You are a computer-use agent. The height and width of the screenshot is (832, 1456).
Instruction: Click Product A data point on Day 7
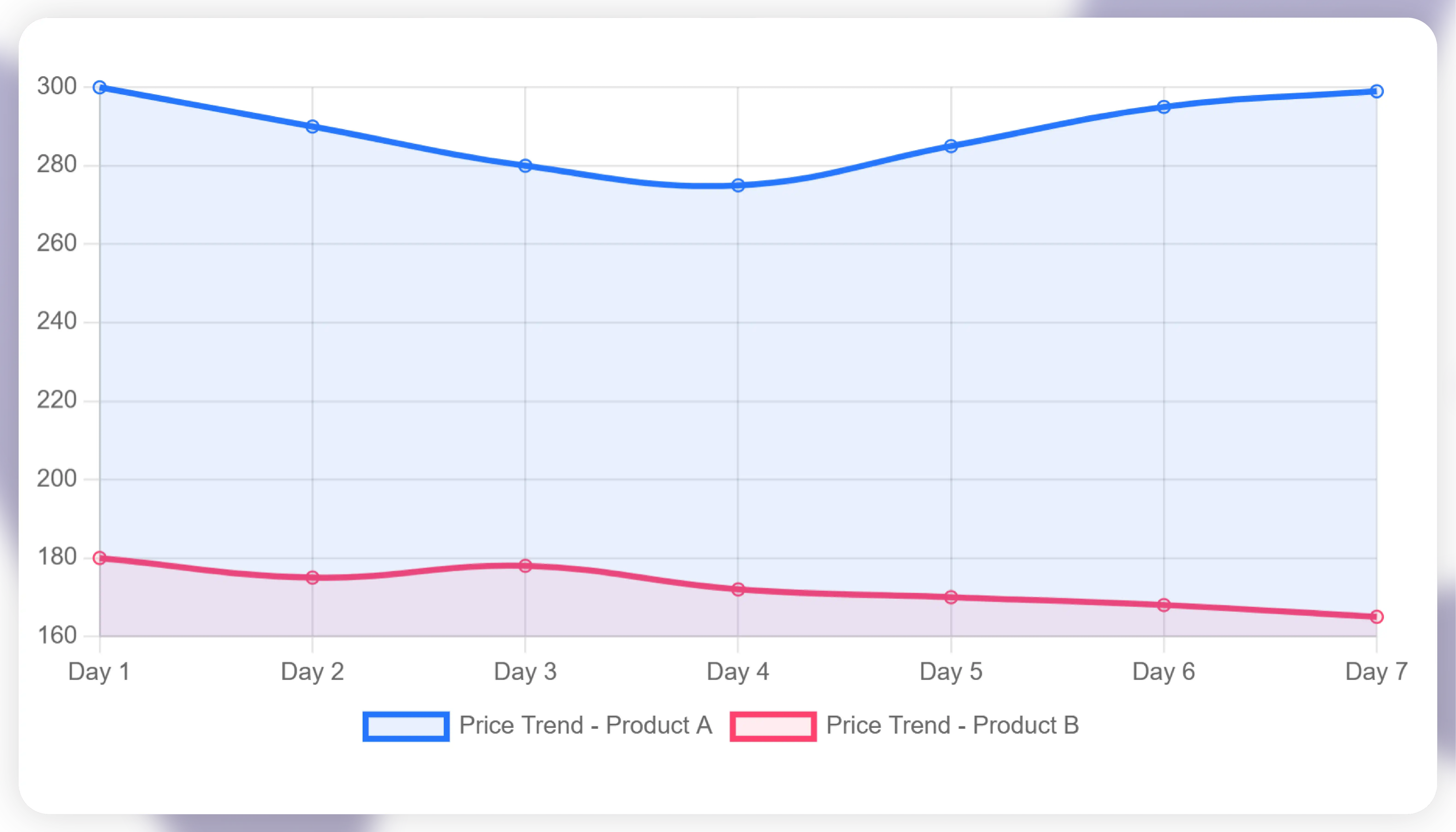pyautogui.click(x=1376, y=91)
